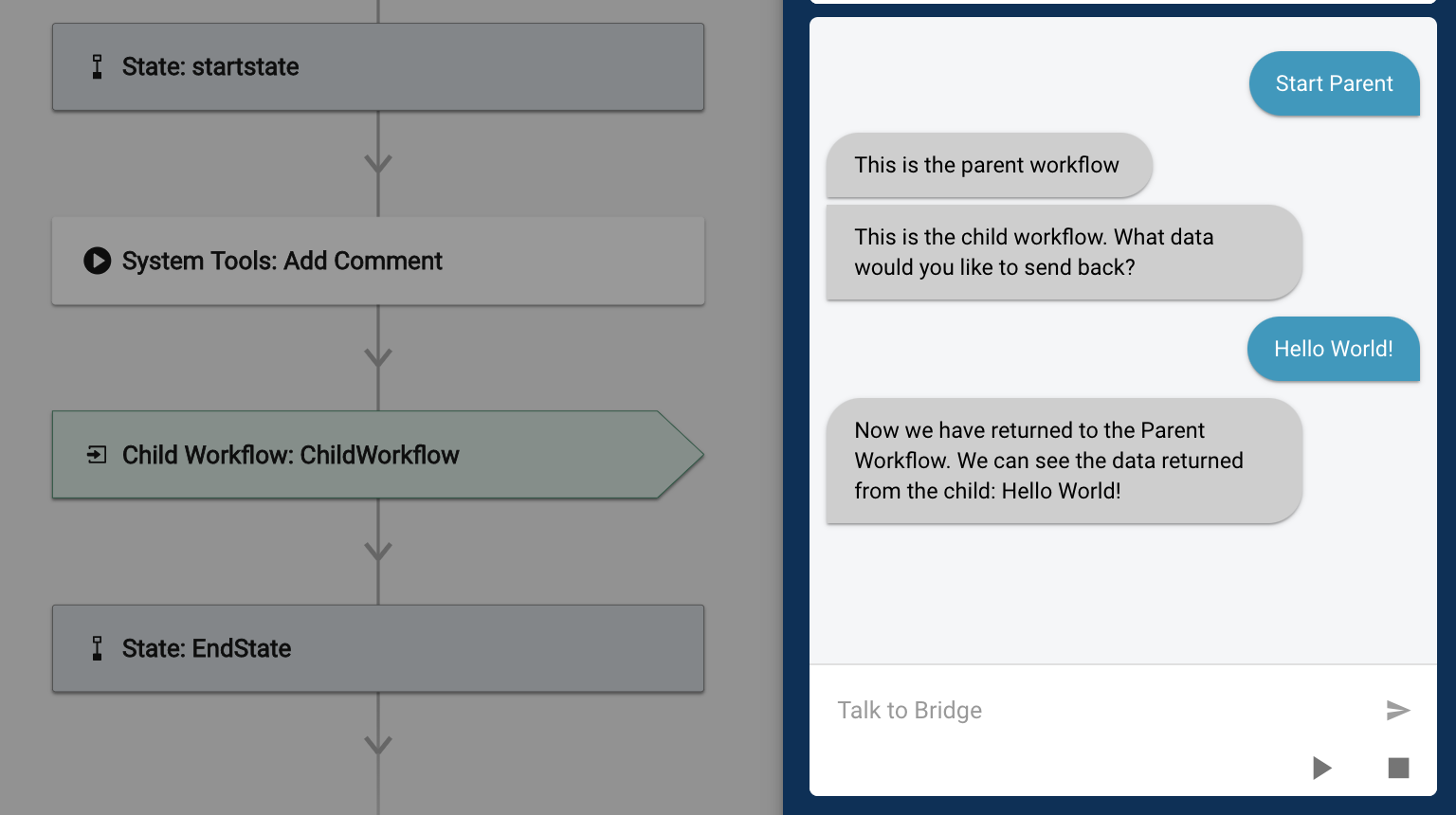Open the System Tools: Add Comment step

(378, 261)
